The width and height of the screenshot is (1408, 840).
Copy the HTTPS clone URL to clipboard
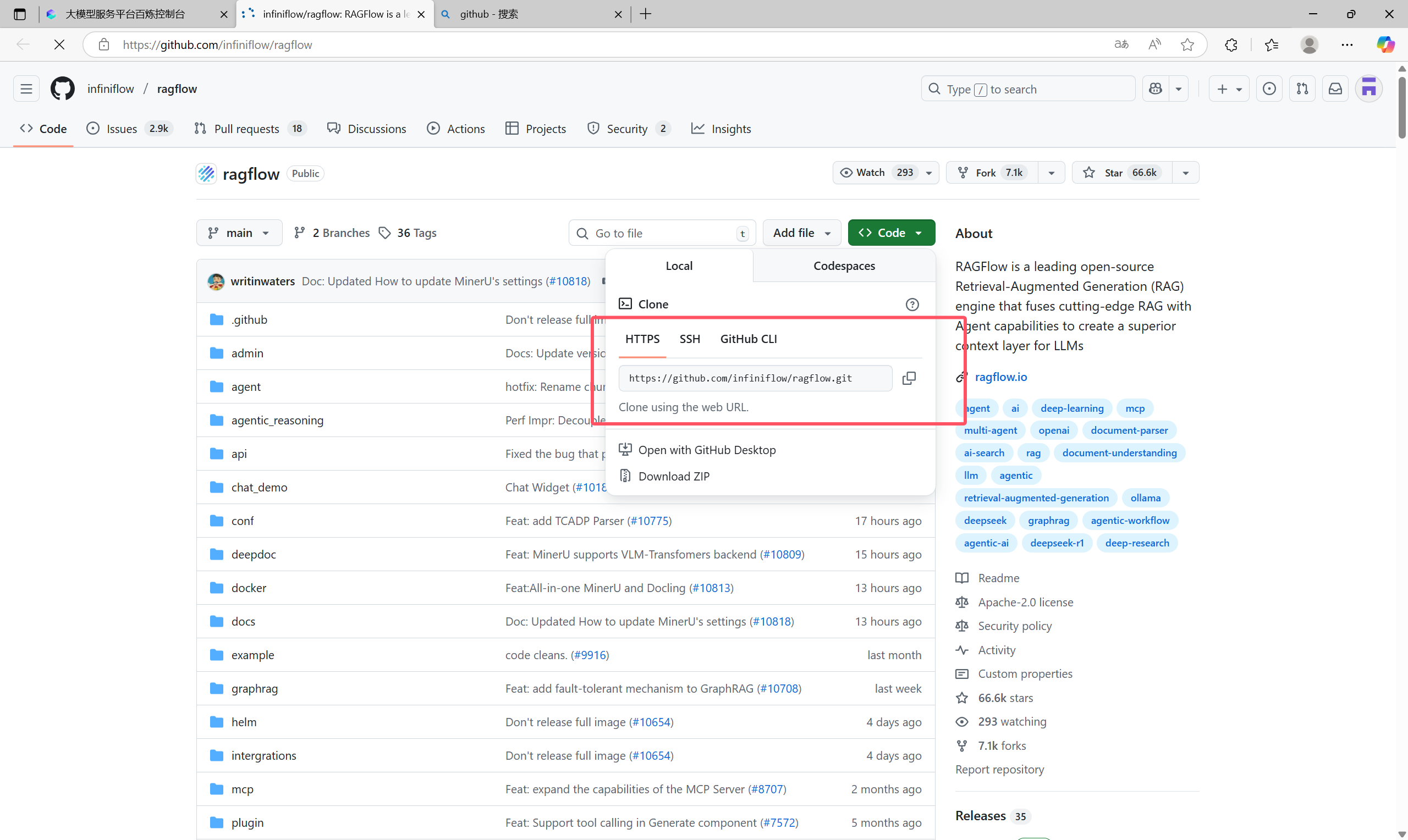click(x=909, y=378)
